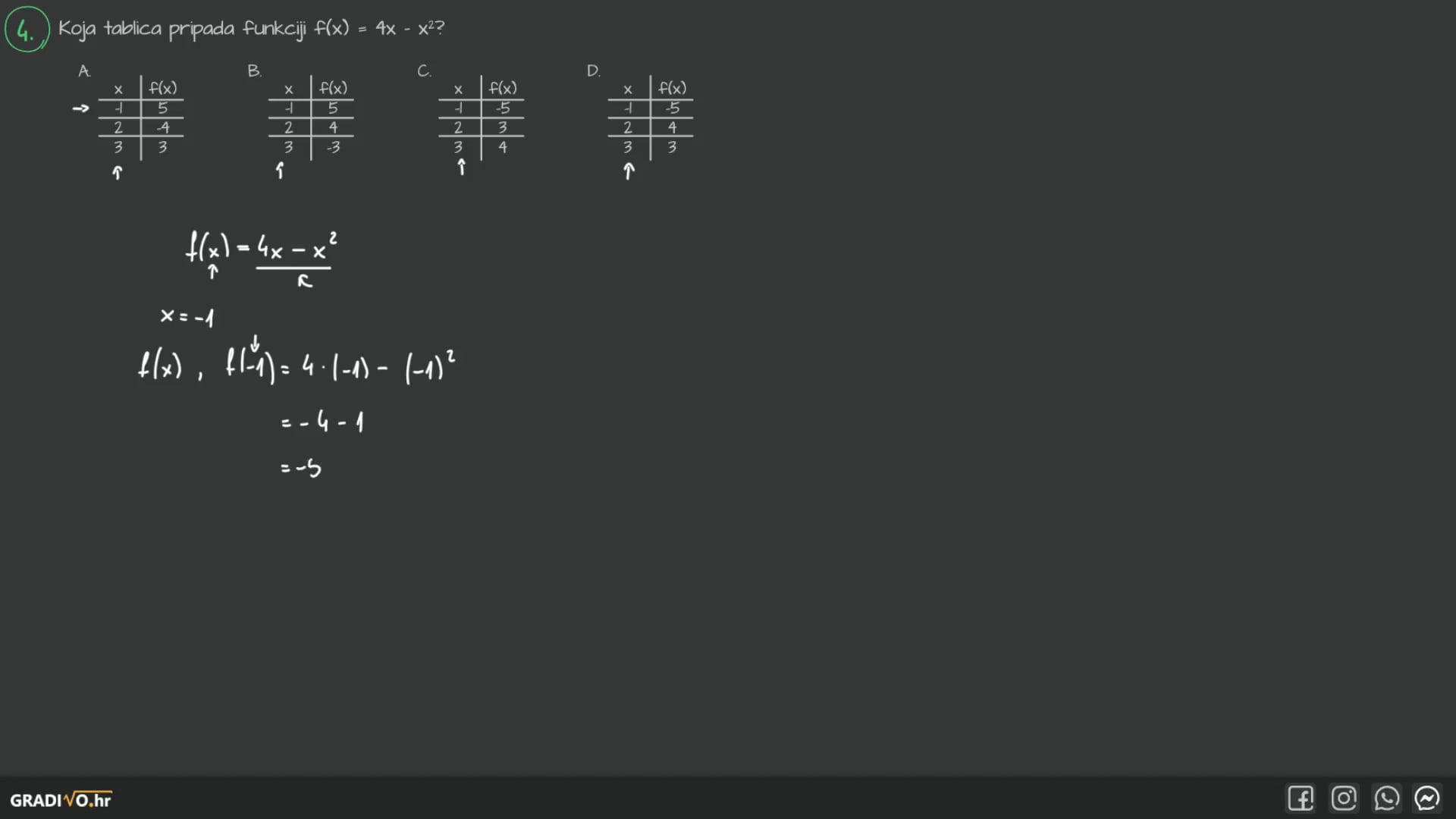
Task: Click the f(x) header of table D
Action: click(x=672, y=88)
